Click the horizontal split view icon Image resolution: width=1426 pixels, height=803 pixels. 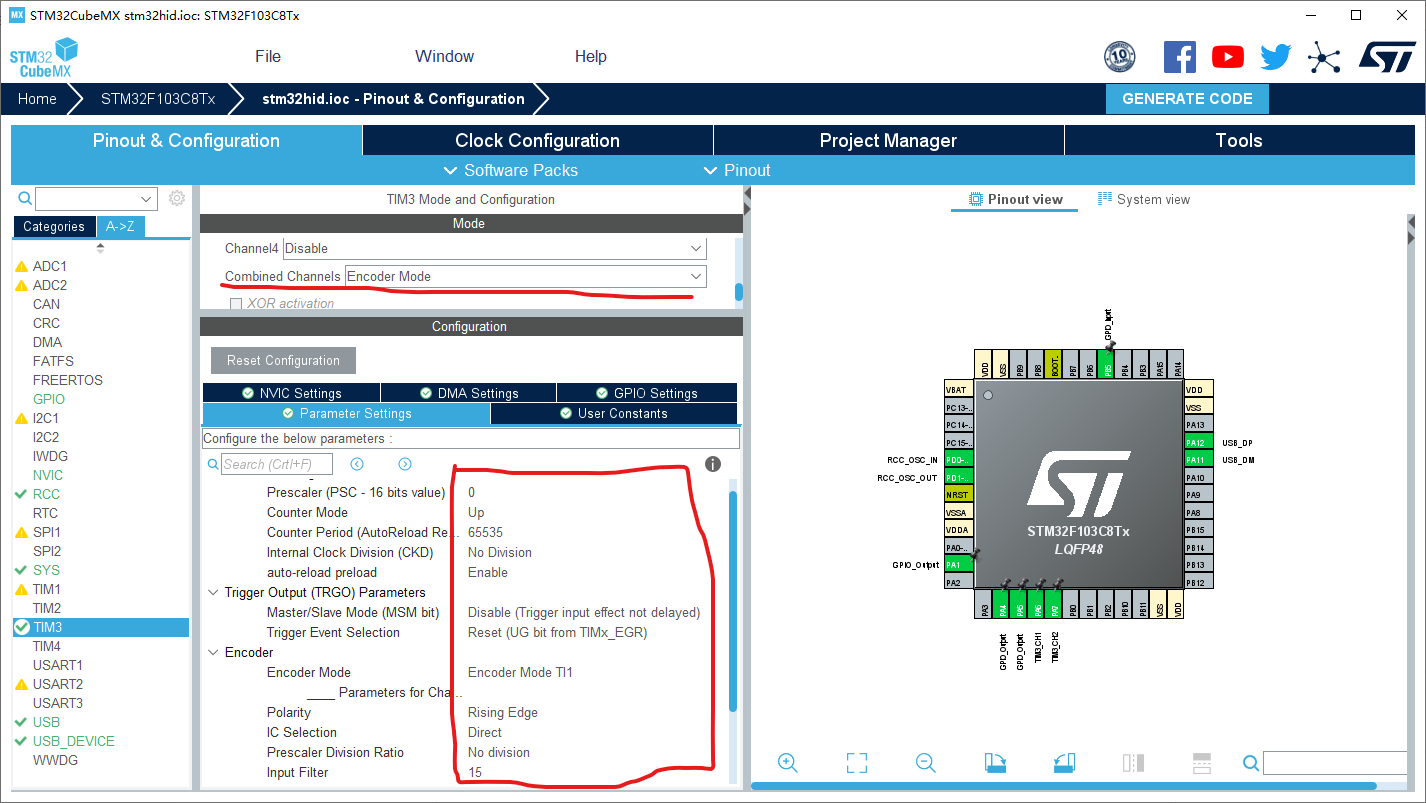(1202, 763)
